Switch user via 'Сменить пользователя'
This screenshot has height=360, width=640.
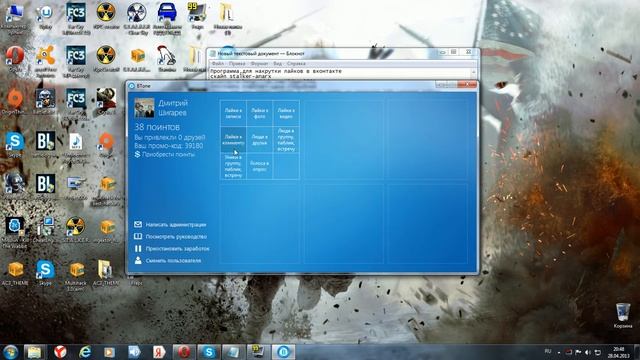point(168,260)
